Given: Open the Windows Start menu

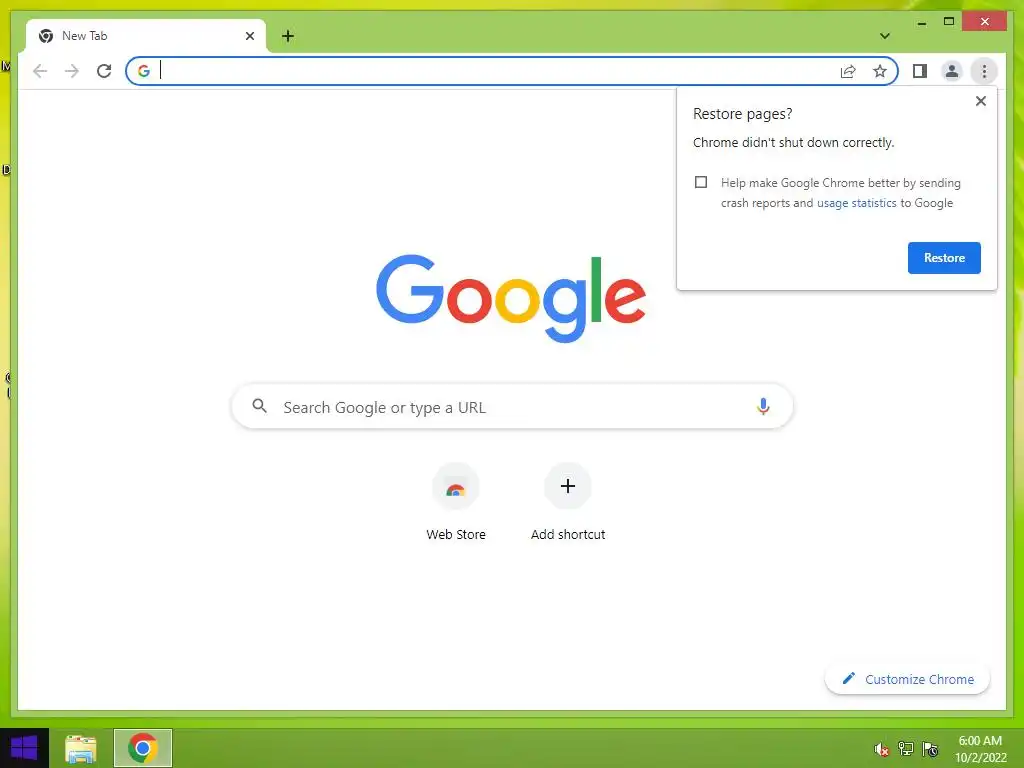Looking at the screenshot, I should click(24, 748).
